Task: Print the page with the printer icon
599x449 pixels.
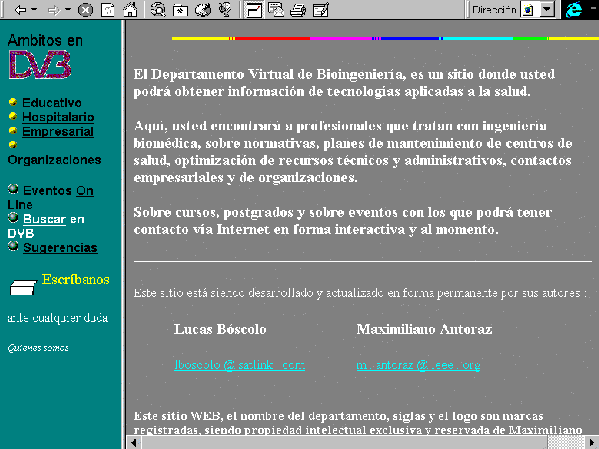Action: coord(298,10)
